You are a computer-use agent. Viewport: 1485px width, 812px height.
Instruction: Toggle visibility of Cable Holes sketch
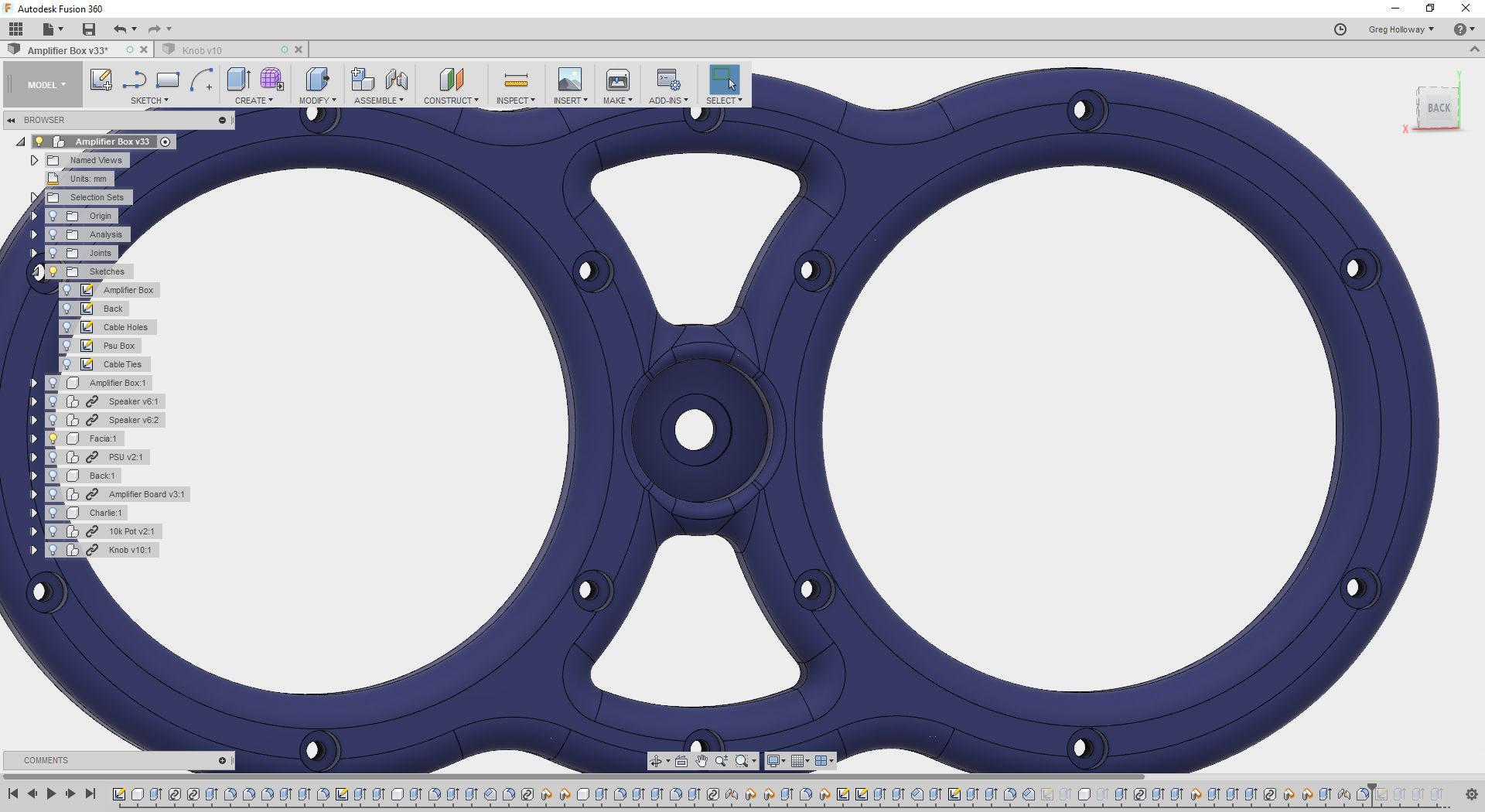[67, 327]
